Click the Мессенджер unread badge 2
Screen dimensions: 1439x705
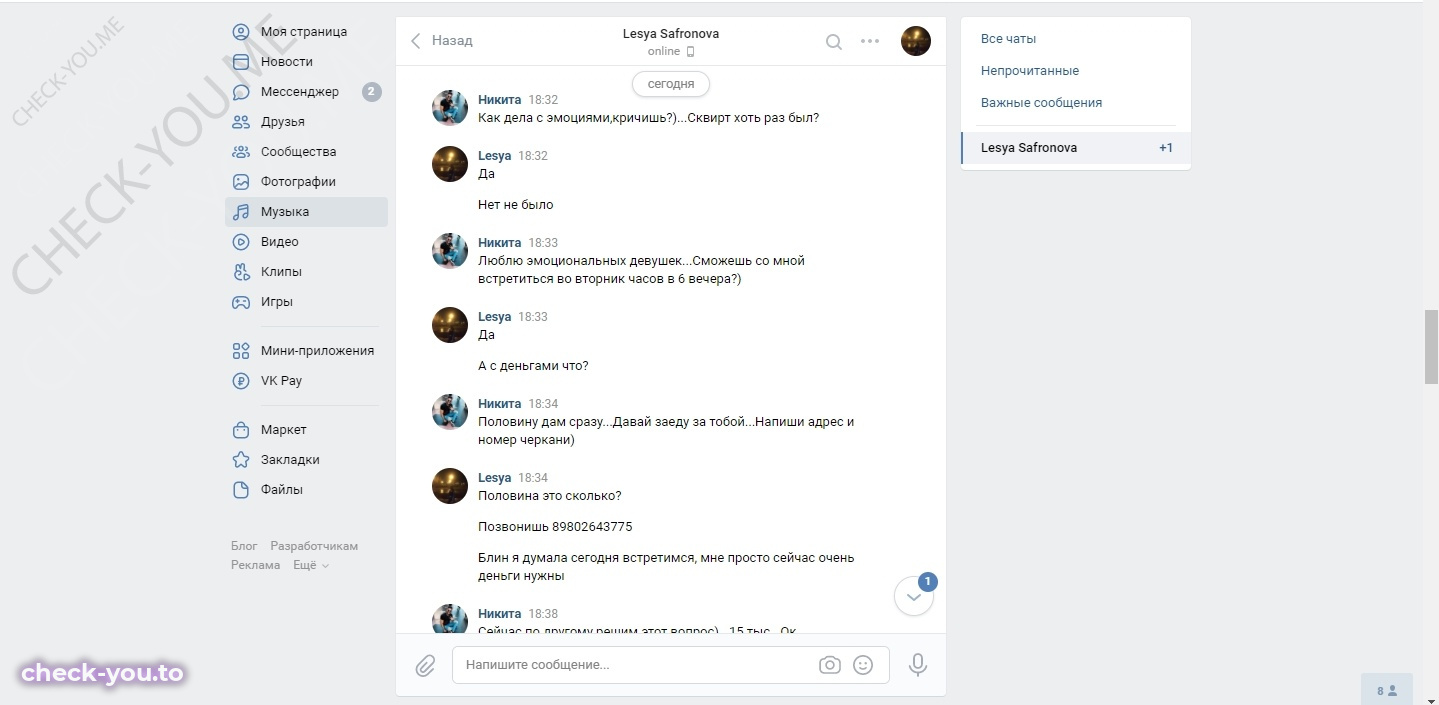371,92
